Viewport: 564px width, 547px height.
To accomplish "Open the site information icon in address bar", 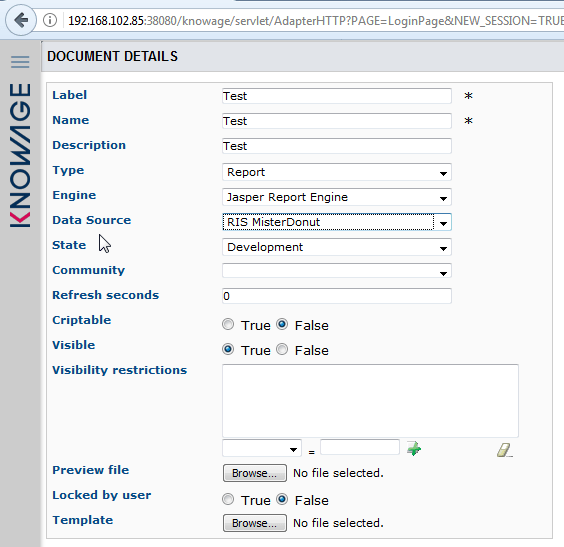I will pos(50,20).
